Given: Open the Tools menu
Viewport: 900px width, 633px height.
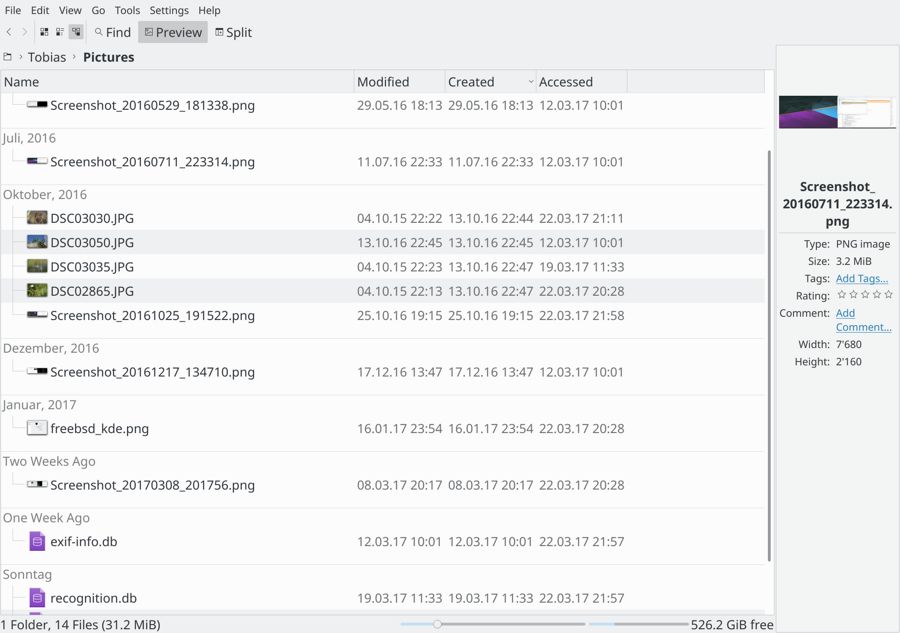Looking at the screenshot, I should pyautogui.click(x=127, y=10).
